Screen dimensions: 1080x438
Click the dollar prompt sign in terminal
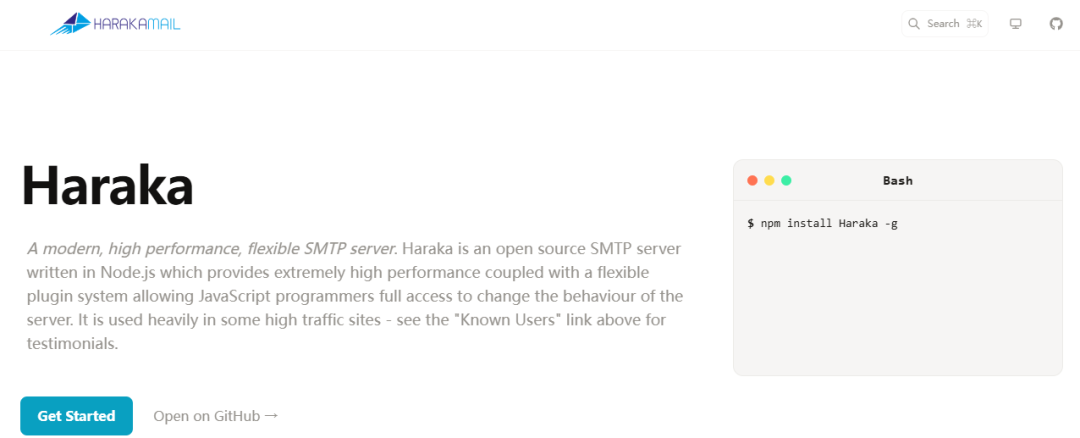pyautogui.click(x=750, y=223)
